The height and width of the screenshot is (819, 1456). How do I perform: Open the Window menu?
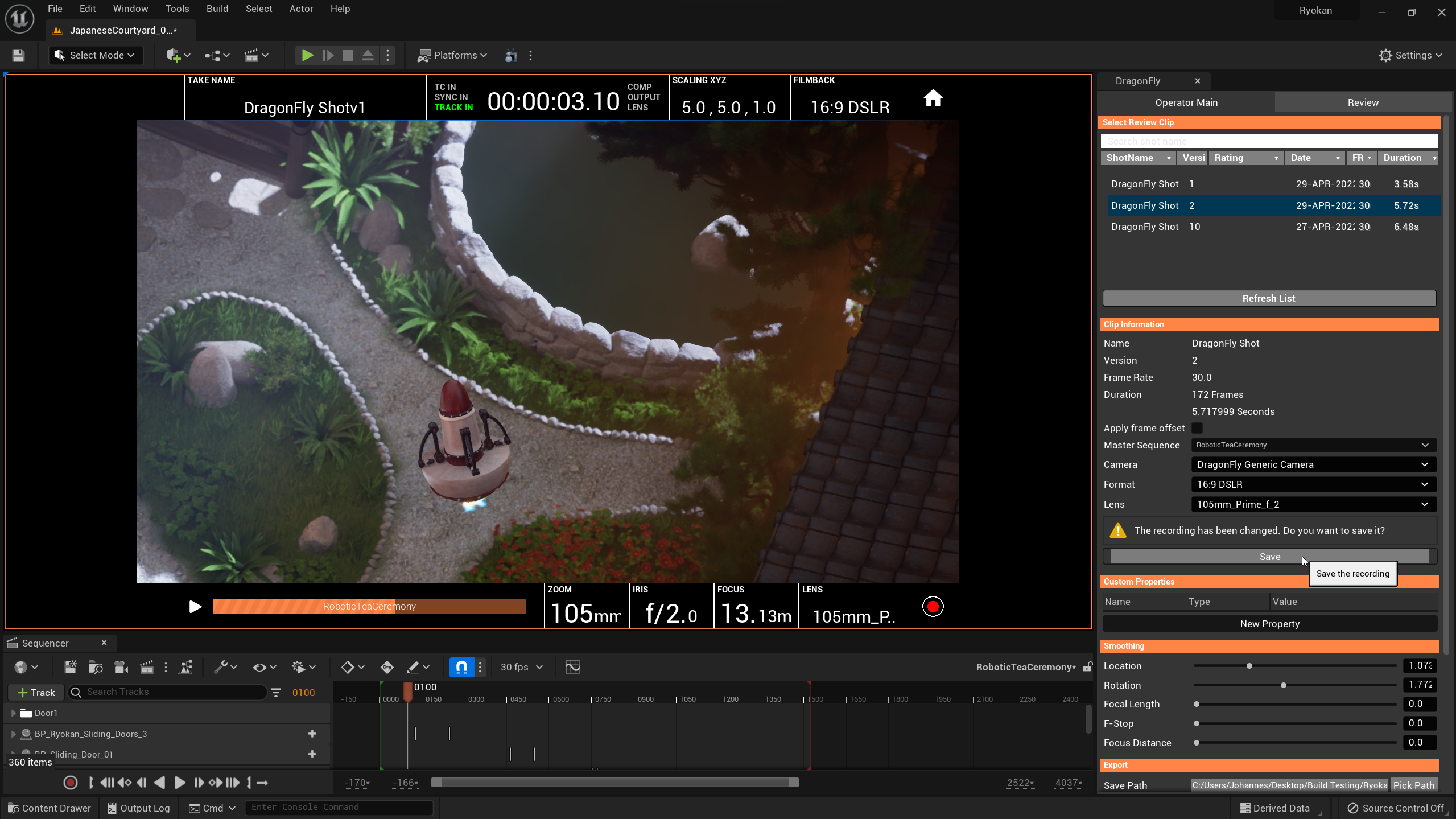(x=130, y=9)
